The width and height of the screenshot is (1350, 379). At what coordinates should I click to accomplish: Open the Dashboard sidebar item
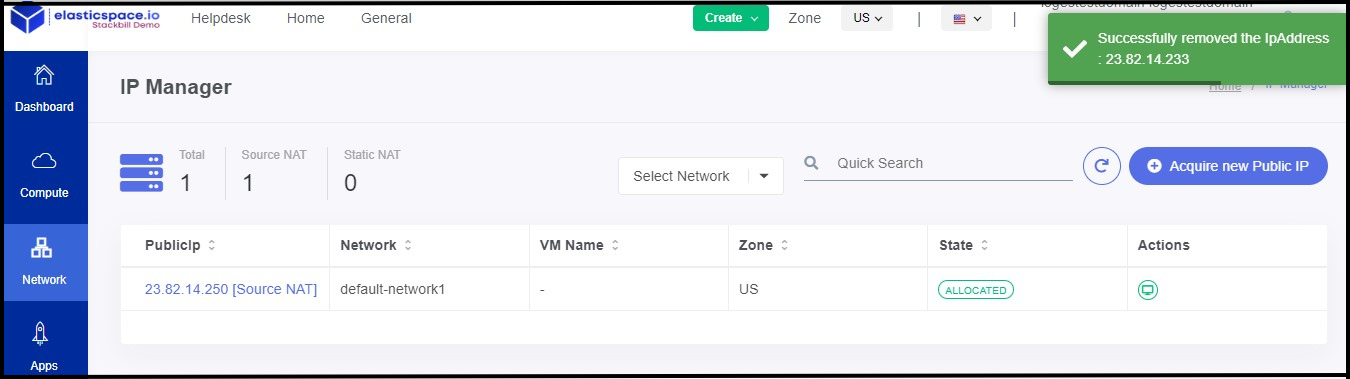[44, 89]
